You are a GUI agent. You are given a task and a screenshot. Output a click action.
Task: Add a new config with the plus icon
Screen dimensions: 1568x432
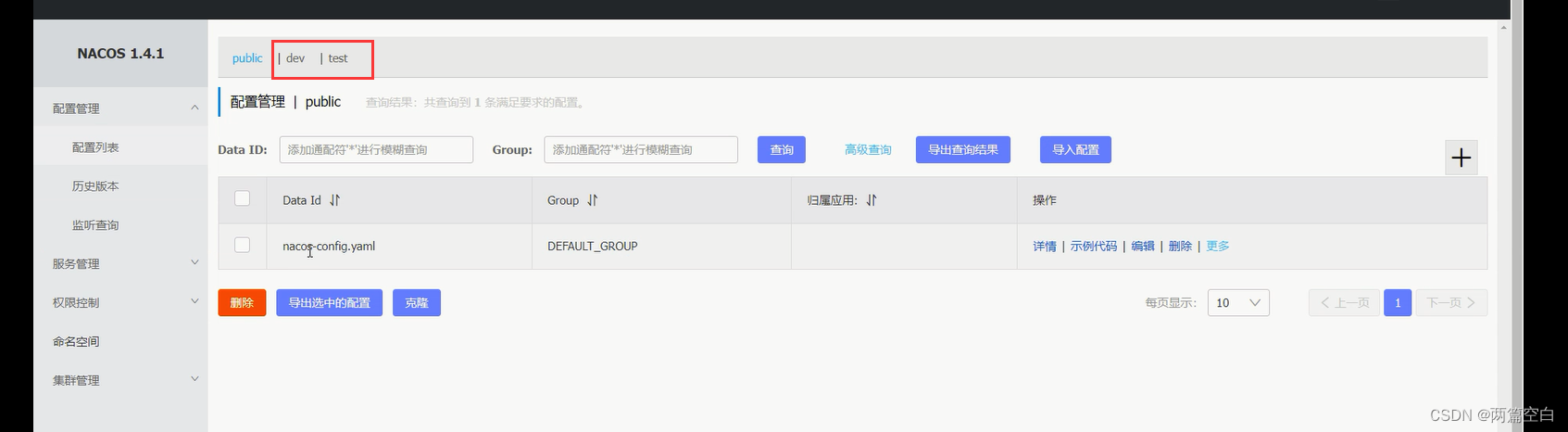pyautogui.click(x=1461, y=158)
